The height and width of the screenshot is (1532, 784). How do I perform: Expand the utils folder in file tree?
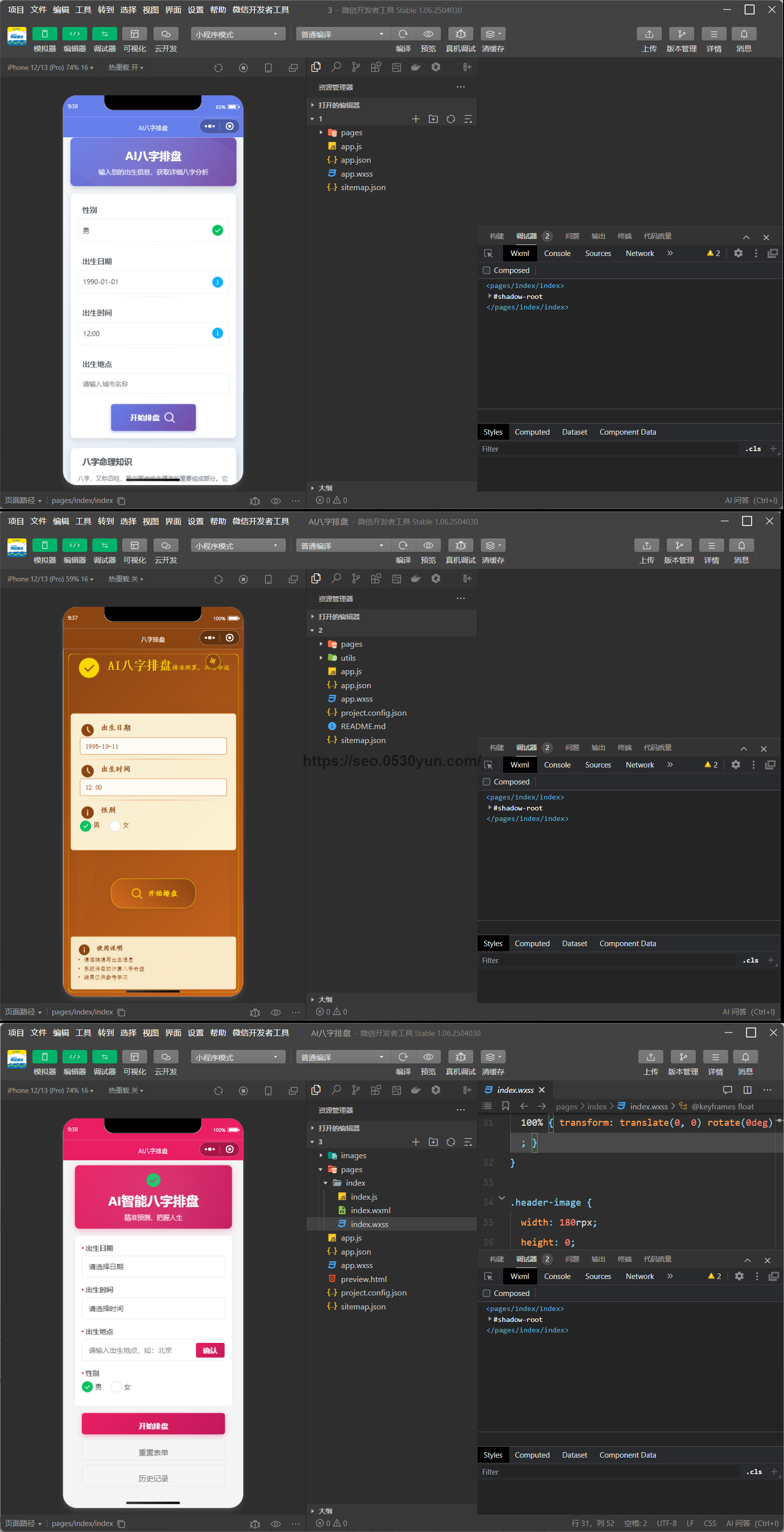[348, 658]
